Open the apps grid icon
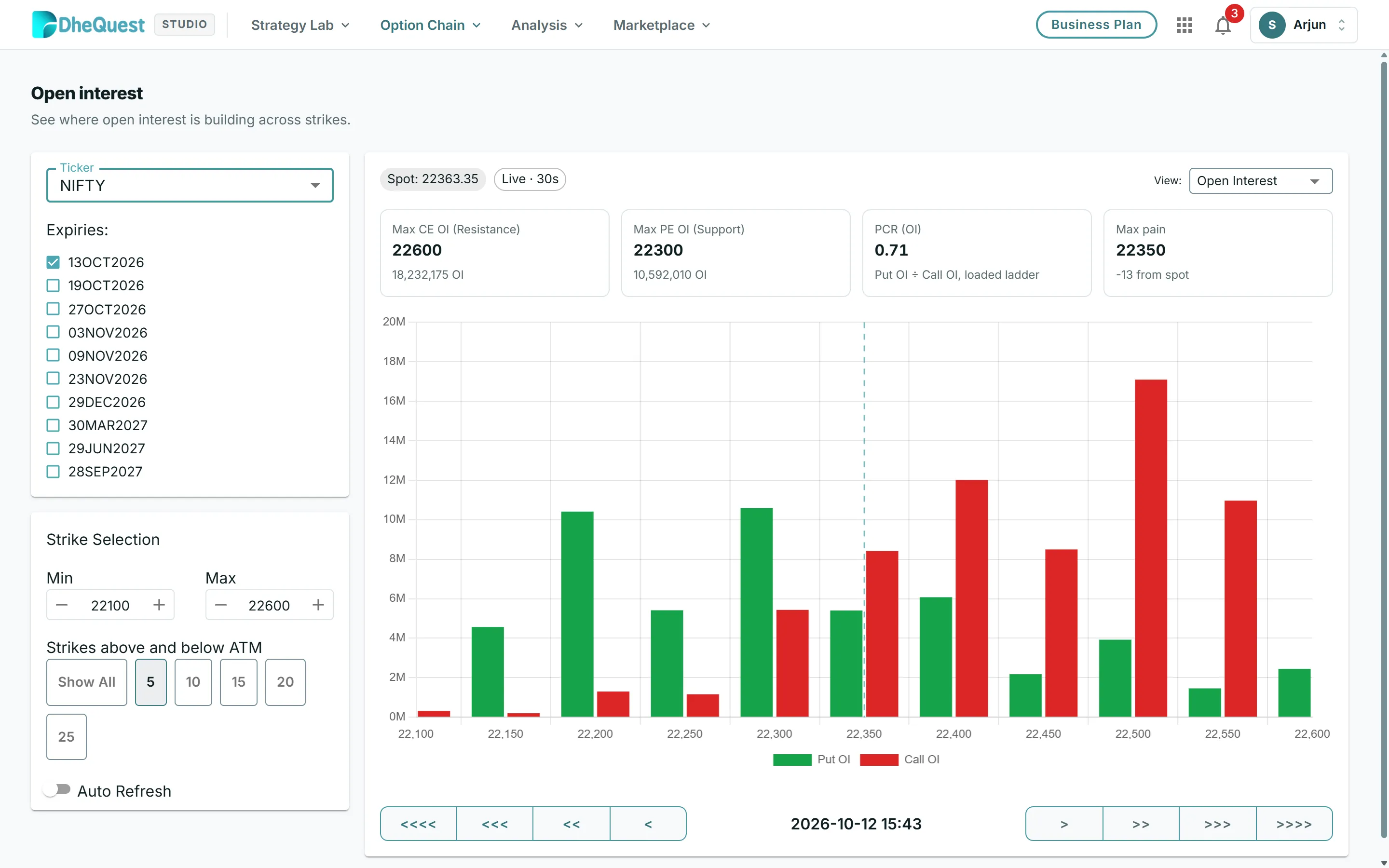 (1184, 25)
